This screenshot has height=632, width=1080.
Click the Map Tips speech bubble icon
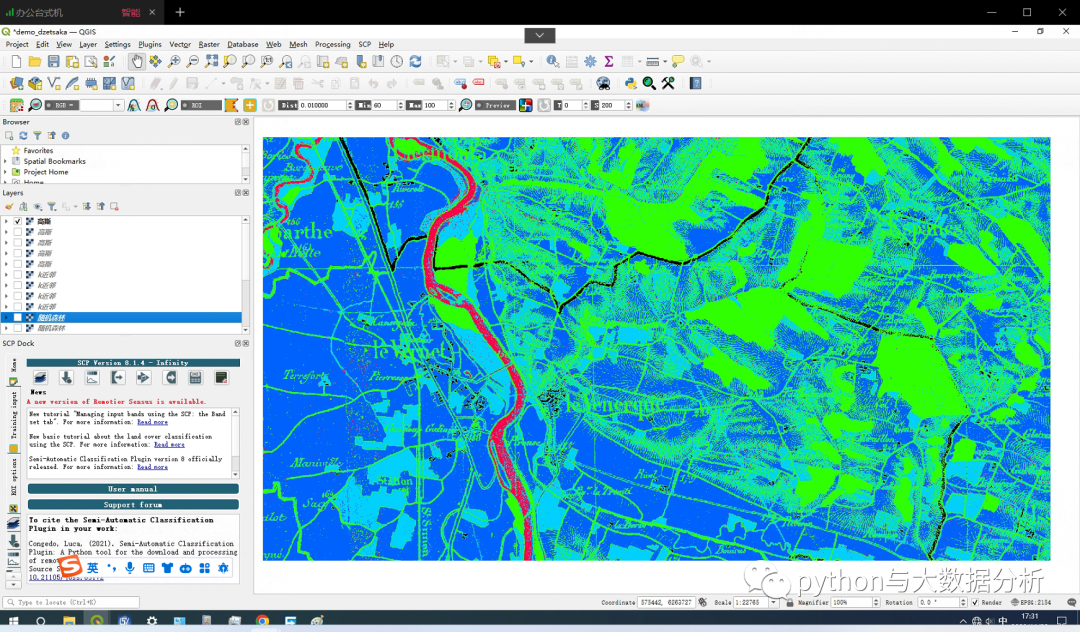[678, 62]
